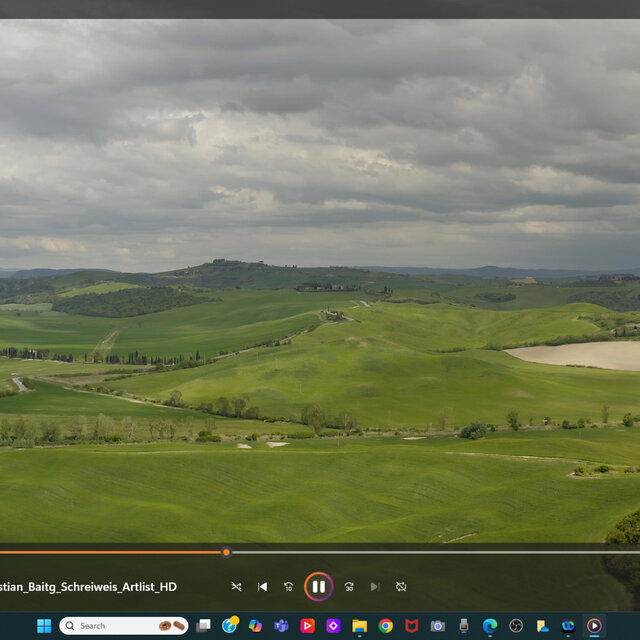Click the video title Schreiweis_Artlist_HD
The width and height of the screenshot is (640, 640).
pos(88,587)
